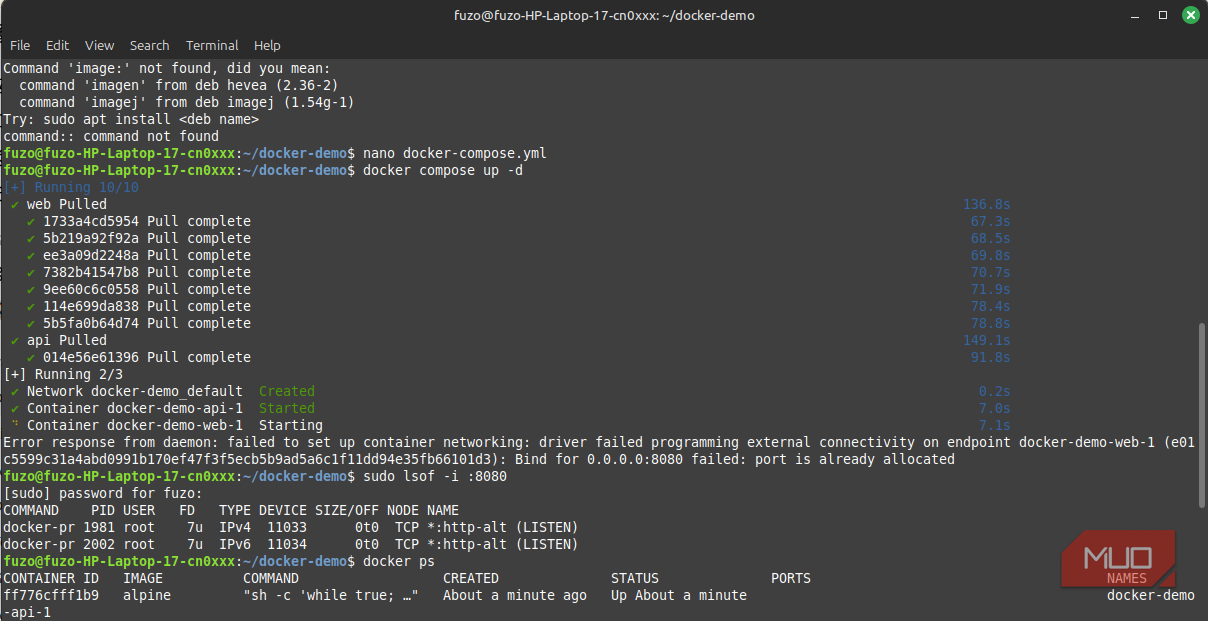Image resolution: width=1208 pixels, height=621 pixels.
Task: Click the 'About a minute ago' created value
Action: pyautogui.click(x=515, y=595)
